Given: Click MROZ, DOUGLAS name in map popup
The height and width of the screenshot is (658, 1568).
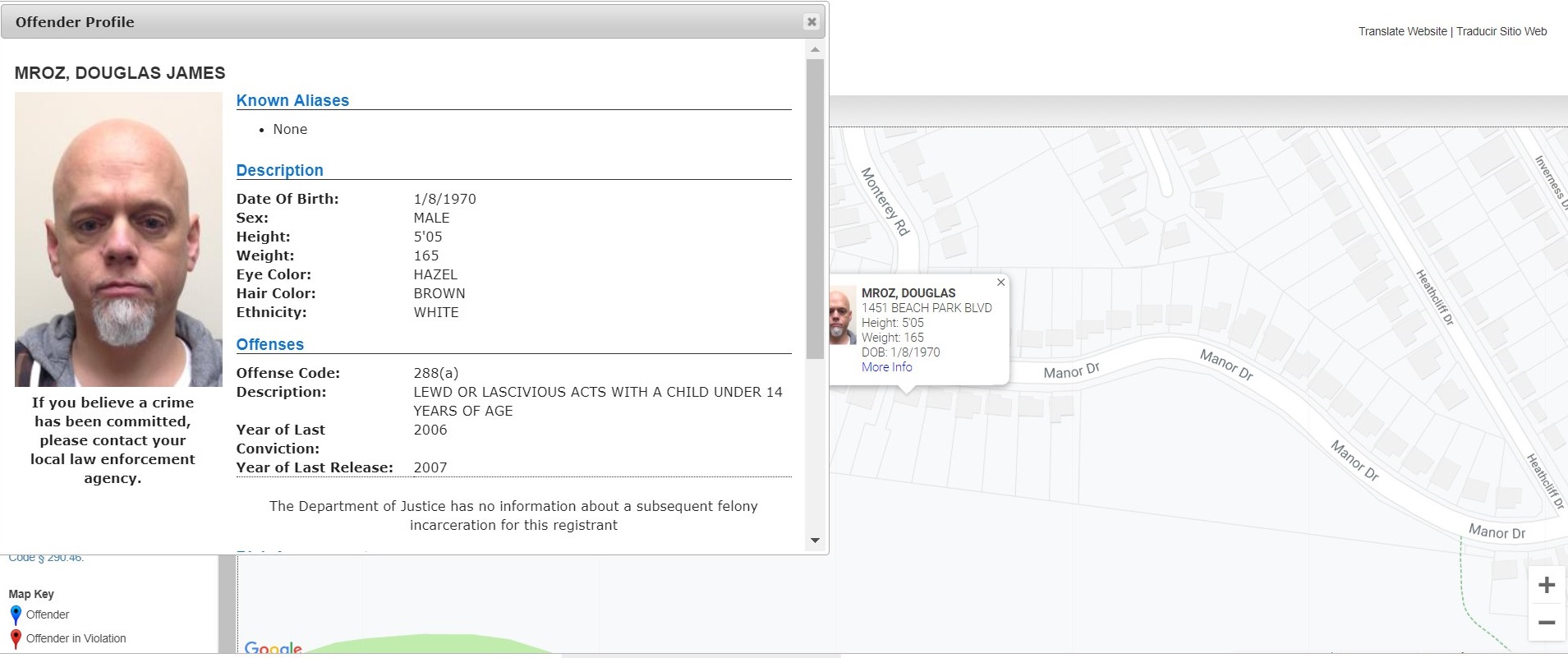Looking at the screenshot, I should coord(908,293).
